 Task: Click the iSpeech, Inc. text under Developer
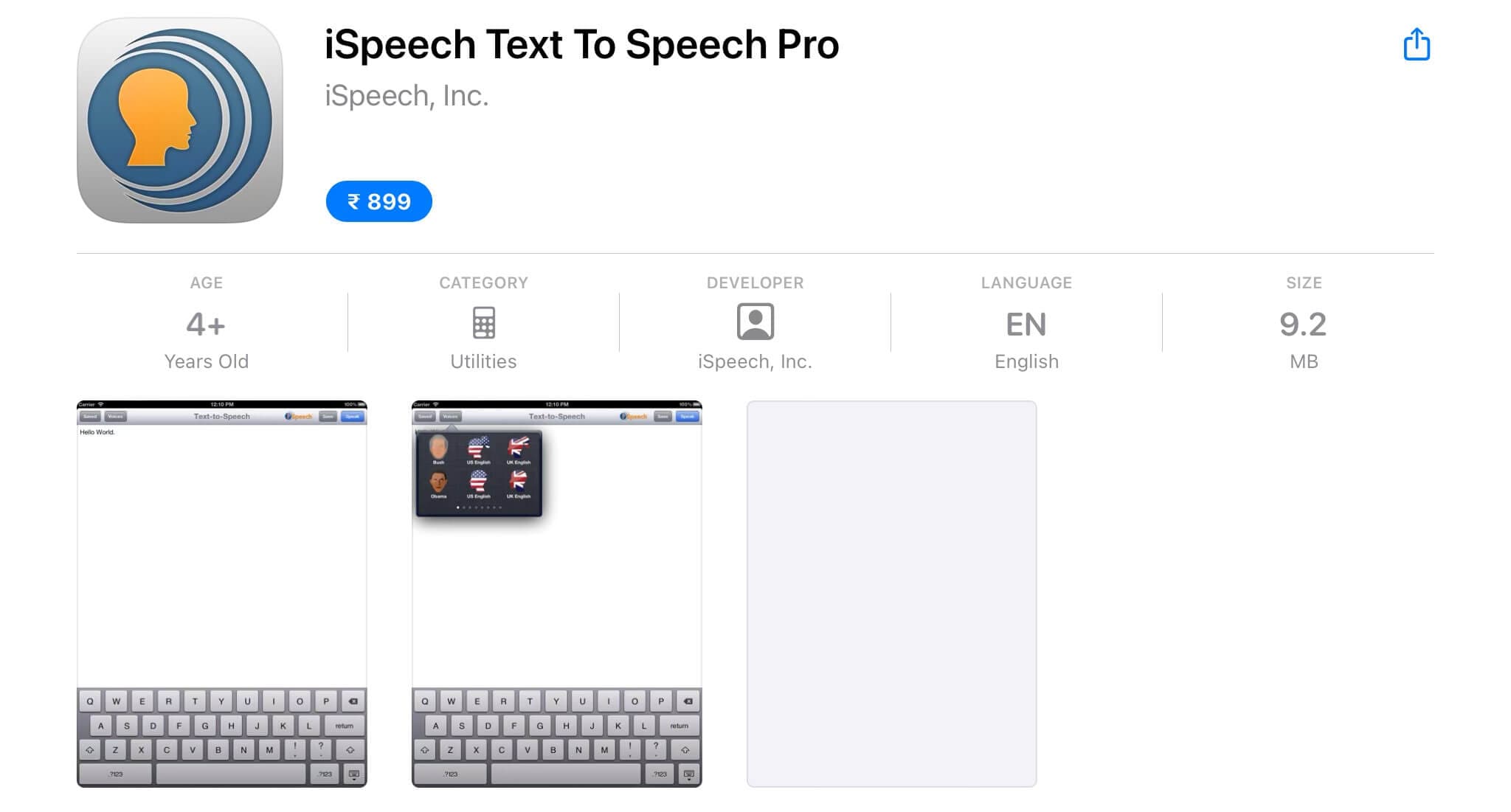tap(755, 361)
